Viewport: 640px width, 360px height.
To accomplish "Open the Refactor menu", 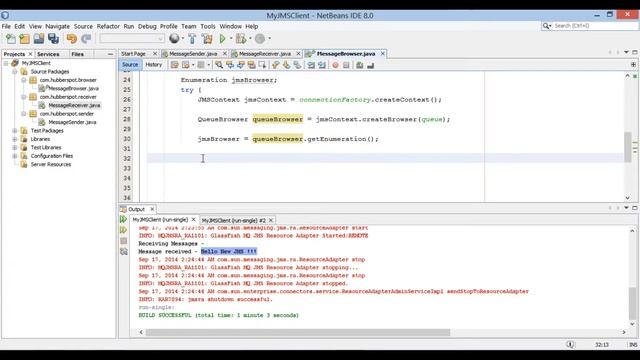I will [x=108, y=26].
